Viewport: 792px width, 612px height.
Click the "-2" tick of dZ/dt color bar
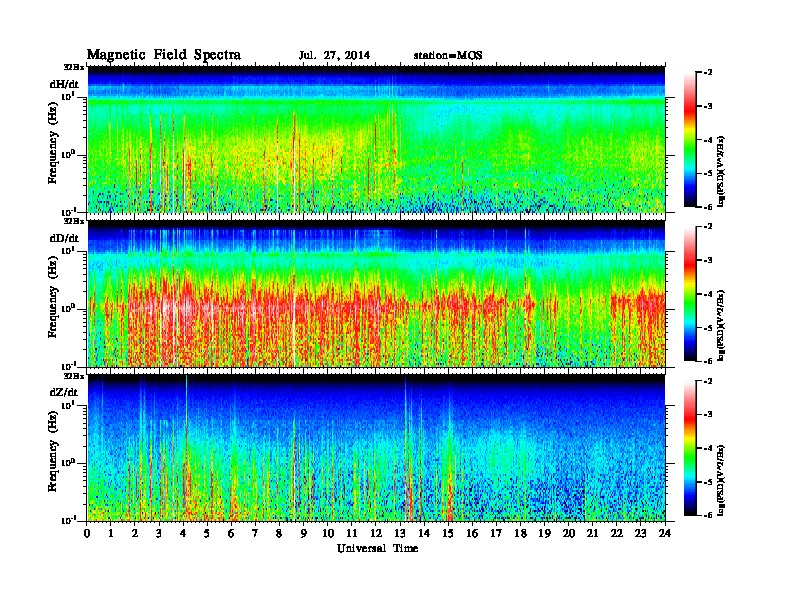point(708,381)
